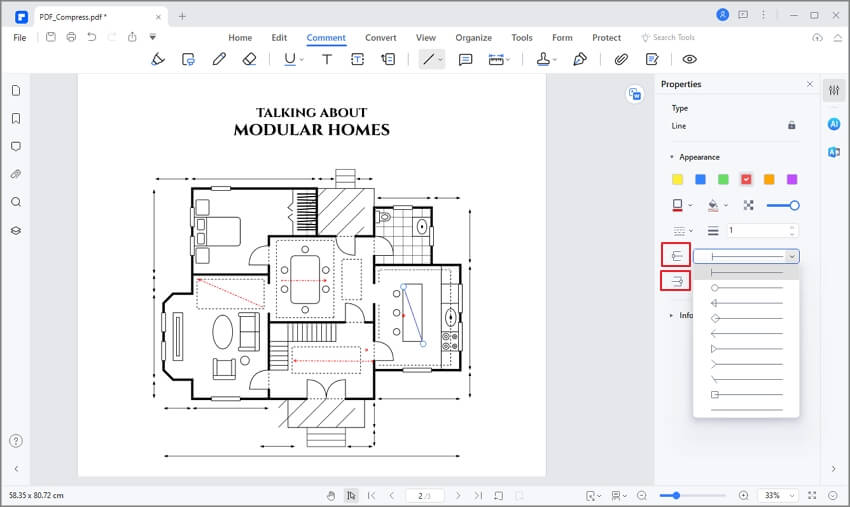Click the lock icon next to Line type
The image size is (850, 507).
[791, 125]
